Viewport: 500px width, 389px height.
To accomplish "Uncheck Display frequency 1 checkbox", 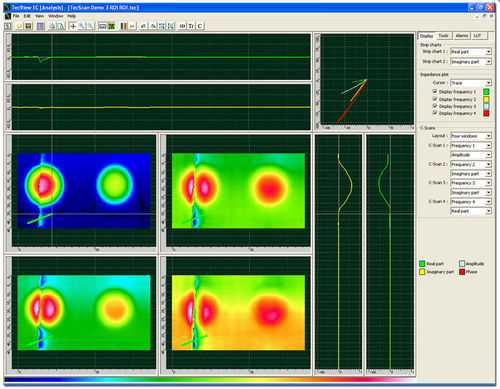I will [x=435, y=91].
